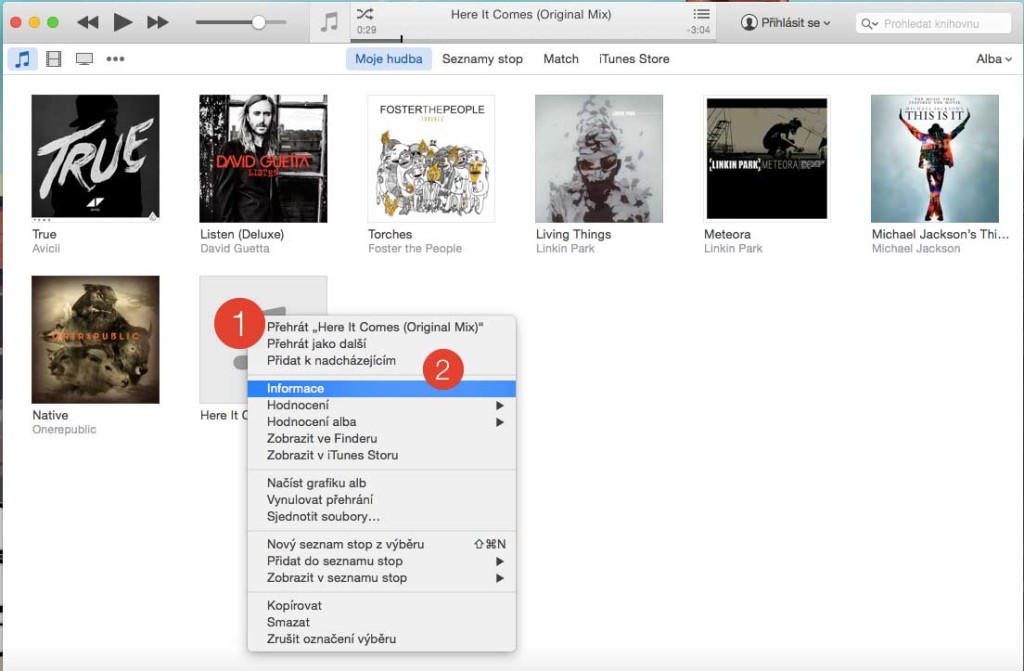Viewport: 1024px width, 671px height.
Task: Switch to the Match tab
Action: click(x=561, y=59)
